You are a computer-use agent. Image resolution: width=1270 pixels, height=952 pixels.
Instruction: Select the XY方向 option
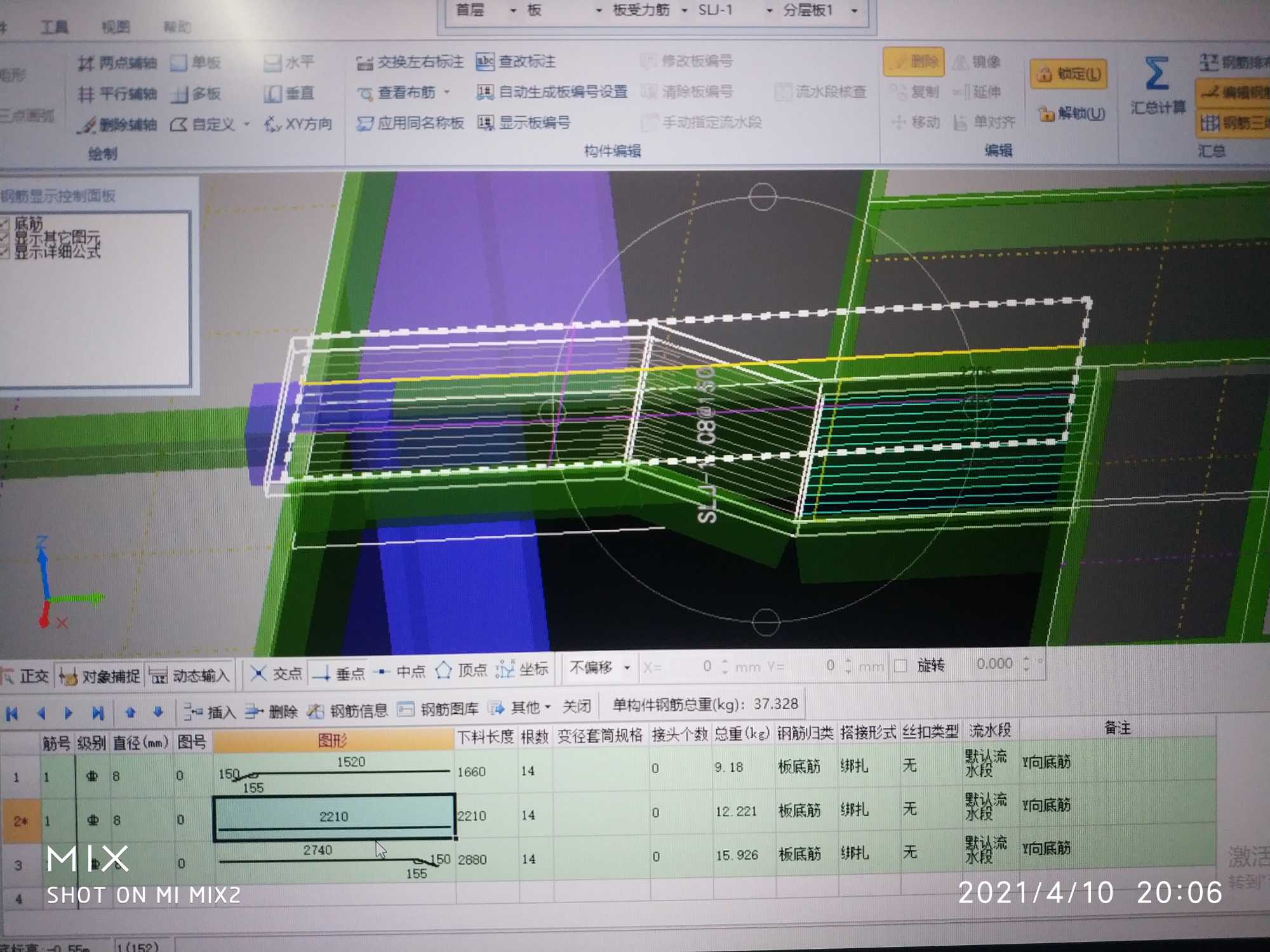(x=298, y=124)
